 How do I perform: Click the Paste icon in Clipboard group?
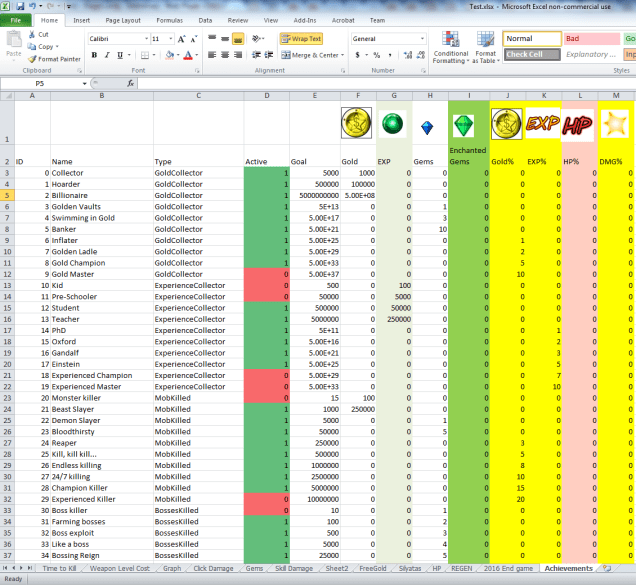pos(14,42)
